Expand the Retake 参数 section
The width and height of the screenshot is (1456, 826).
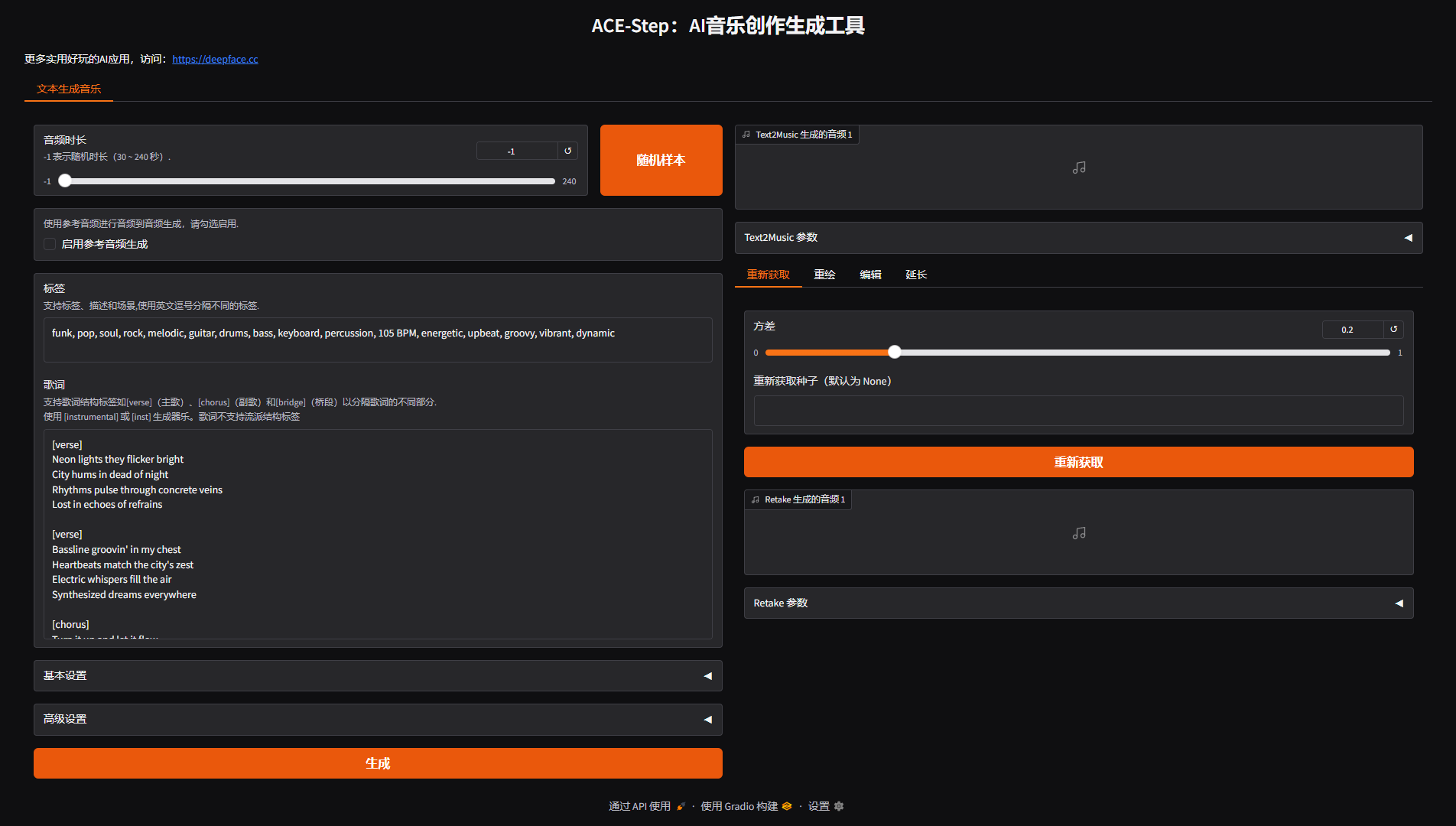tap(1078, 603)
